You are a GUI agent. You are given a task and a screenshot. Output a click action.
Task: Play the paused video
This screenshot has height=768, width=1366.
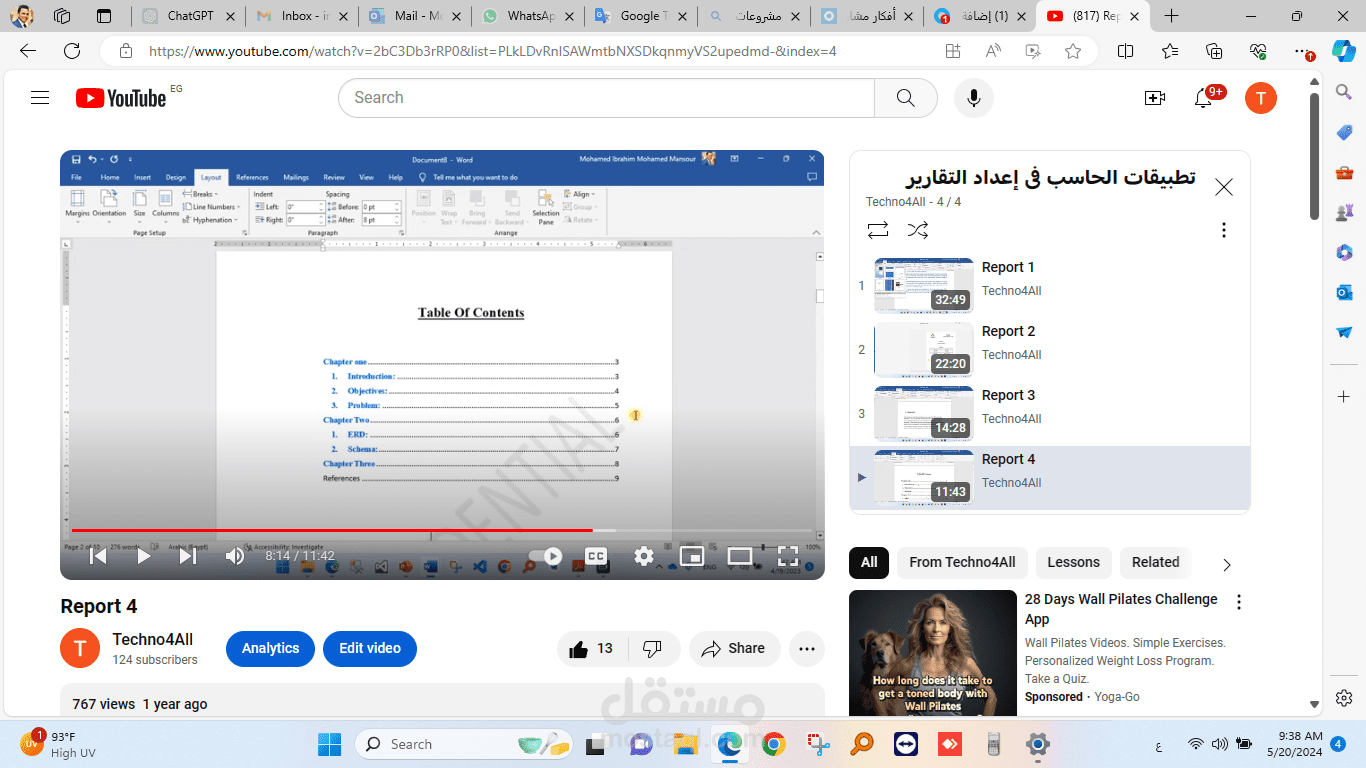(143, 556)
